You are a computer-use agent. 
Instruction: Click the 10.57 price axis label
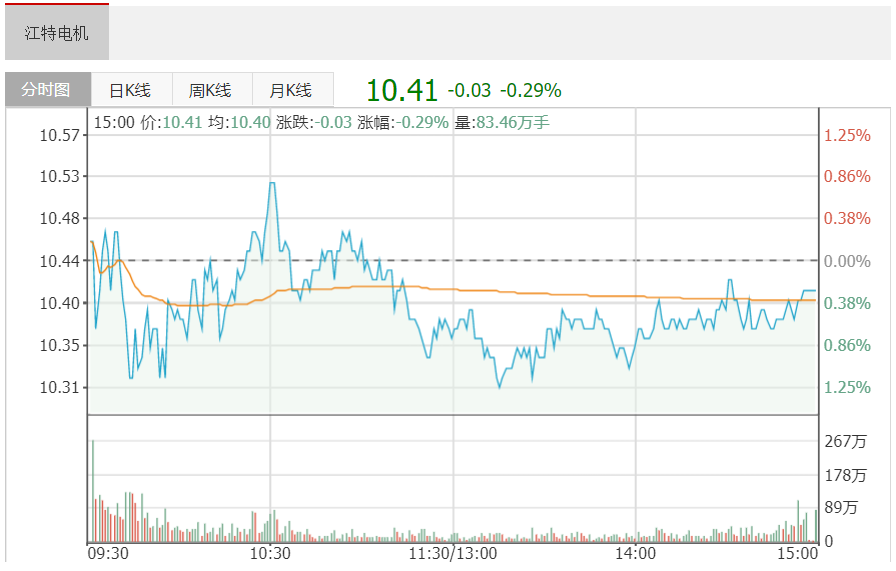pos(59,135)
